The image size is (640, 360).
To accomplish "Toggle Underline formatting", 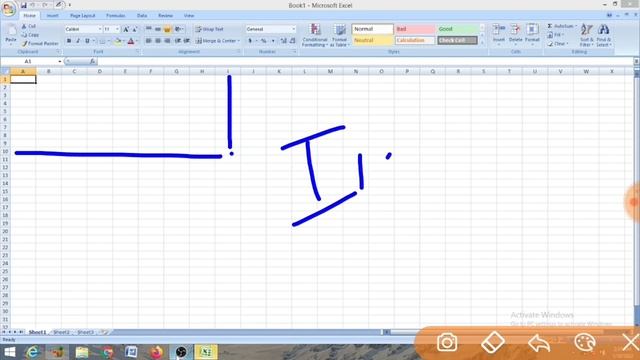I will pyautogui.click(x=87, y=41).
